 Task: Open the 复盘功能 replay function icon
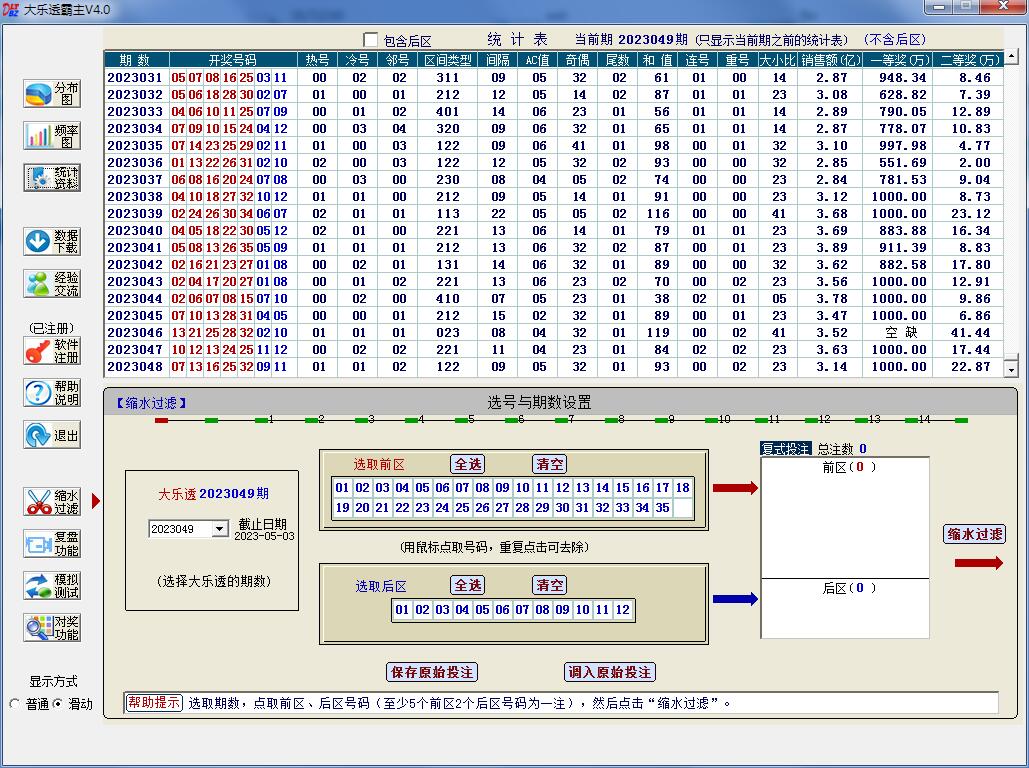pyautogui.click(x=52, y=544)
